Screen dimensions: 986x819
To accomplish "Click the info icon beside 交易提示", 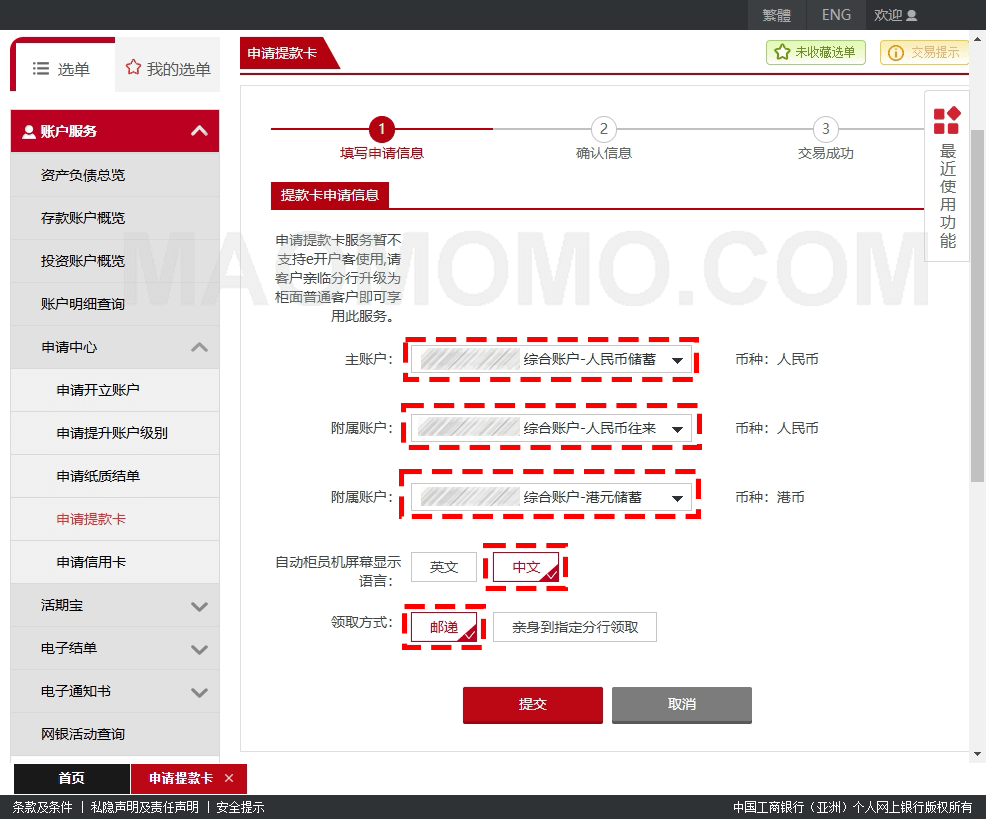I will (896, 53).
